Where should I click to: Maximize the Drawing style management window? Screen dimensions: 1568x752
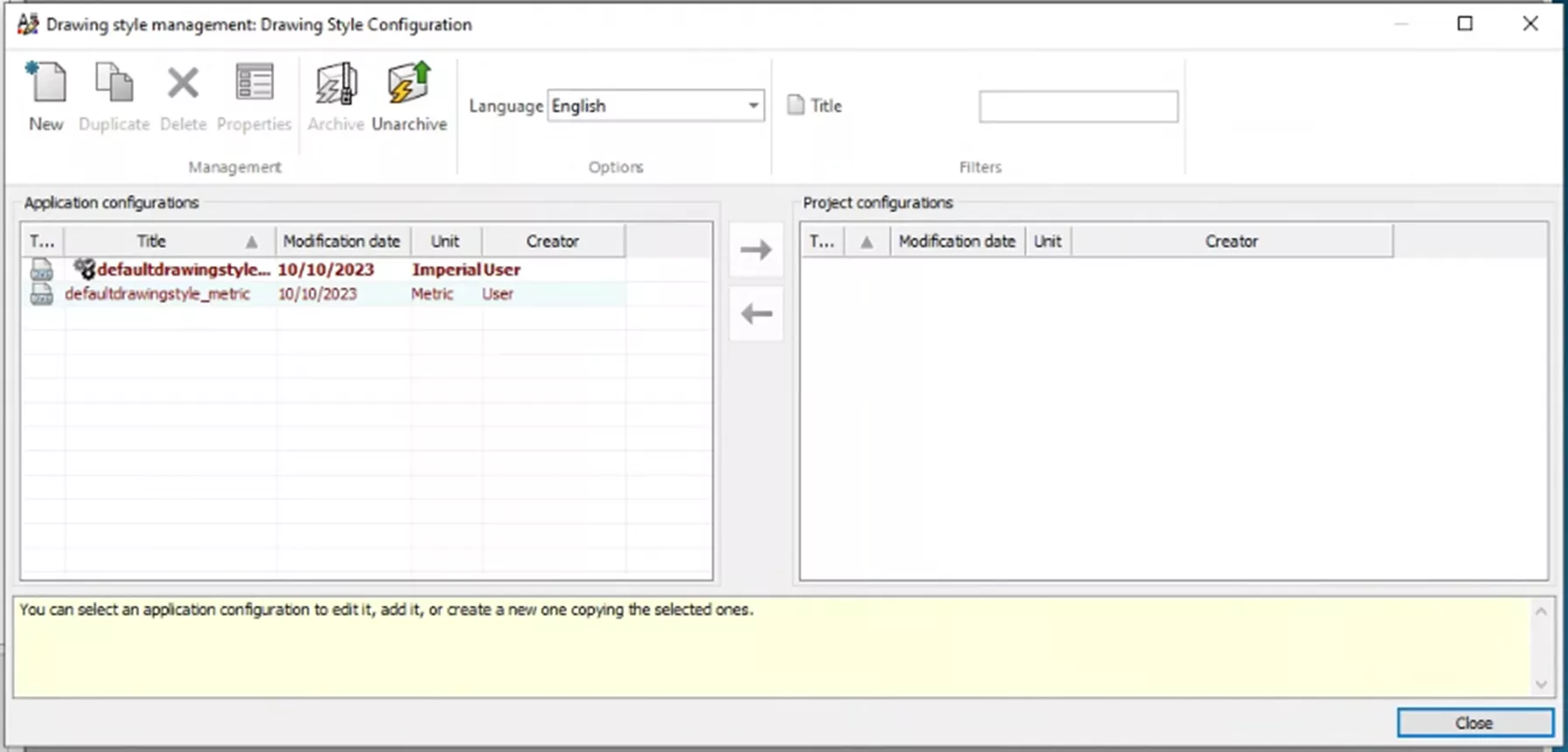(x=1465, y=24)
